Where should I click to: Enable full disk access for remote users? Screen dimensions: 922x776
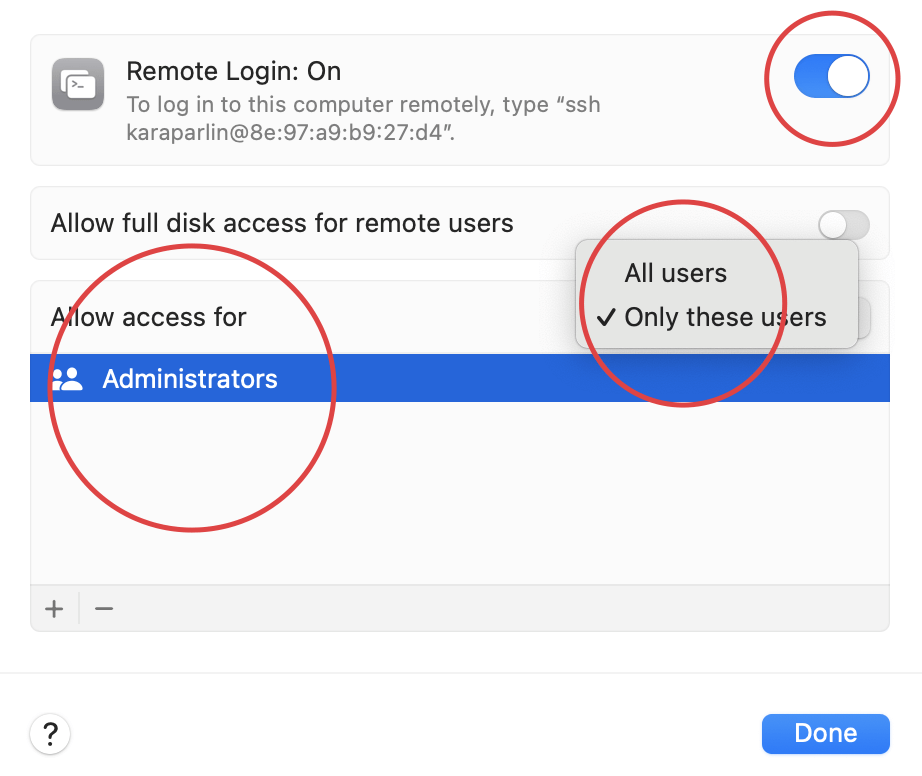pyautogui.click(x=843, y=225)
